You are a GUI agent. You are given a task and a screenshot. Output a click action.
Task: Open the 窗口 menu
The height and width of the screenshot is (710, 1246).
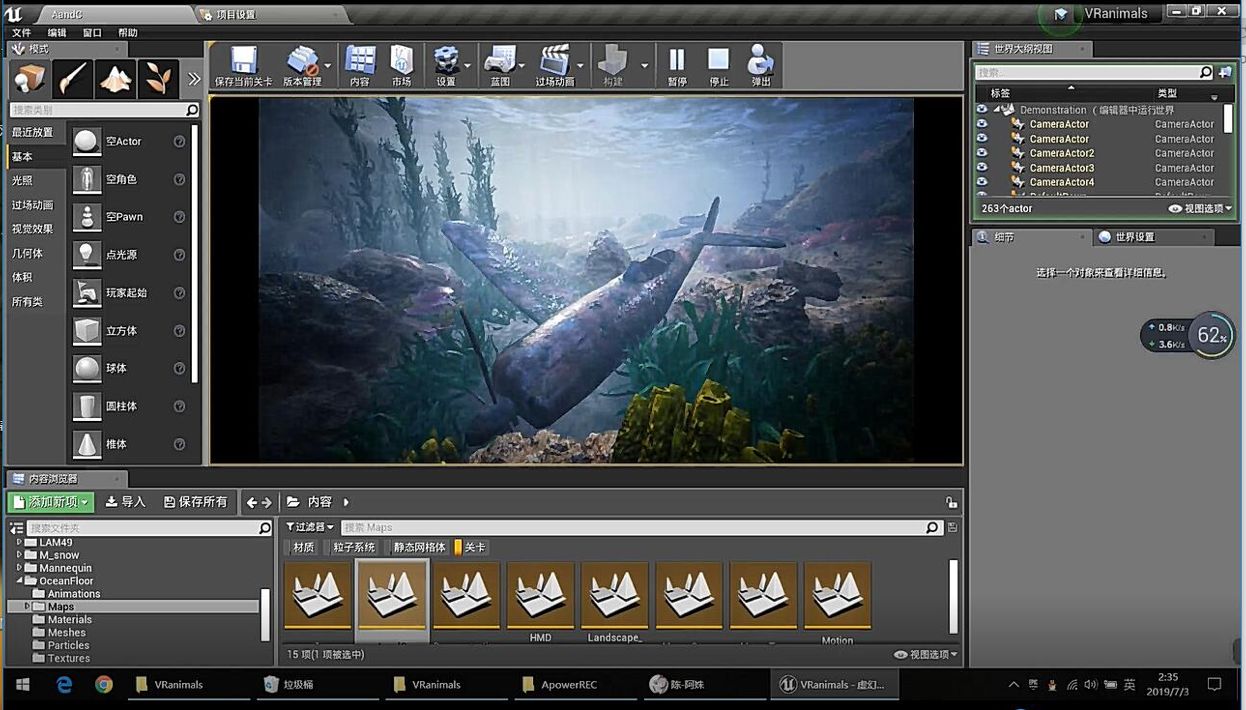92,33
